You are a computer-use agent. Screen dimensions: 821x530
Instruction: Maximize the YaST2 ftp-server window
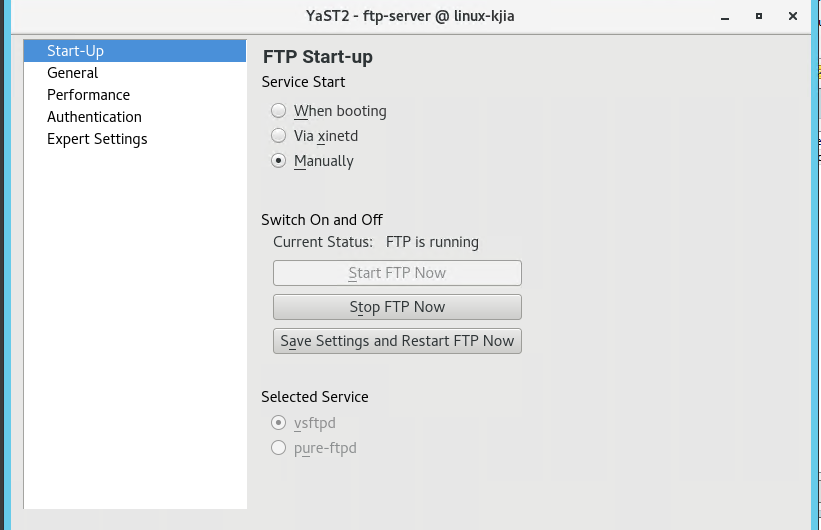point(759,16)
